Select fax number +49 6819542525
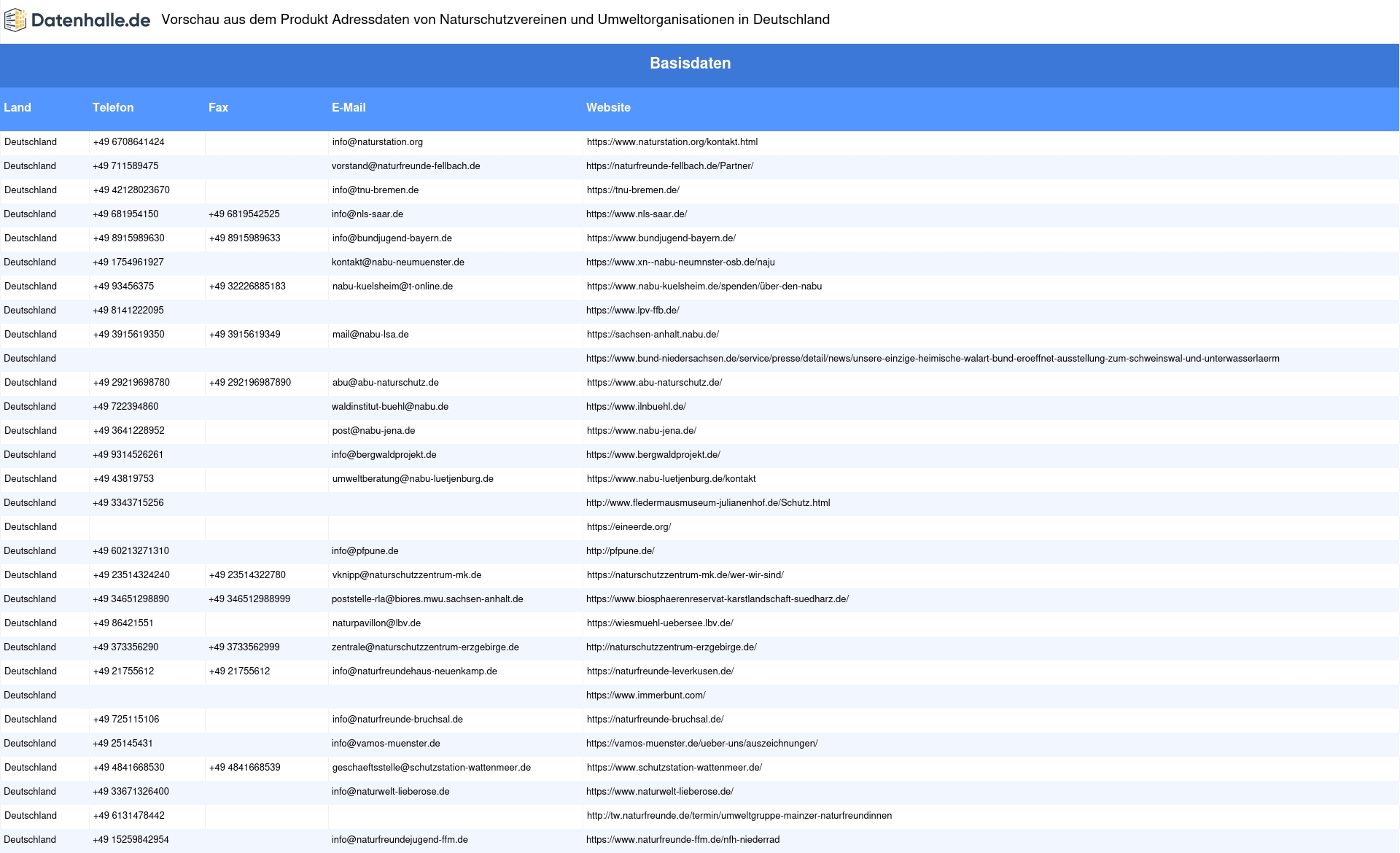Image resolution: width=1400 pixels, height=853 pixels. pyautogui.click(x=244, y=214)
